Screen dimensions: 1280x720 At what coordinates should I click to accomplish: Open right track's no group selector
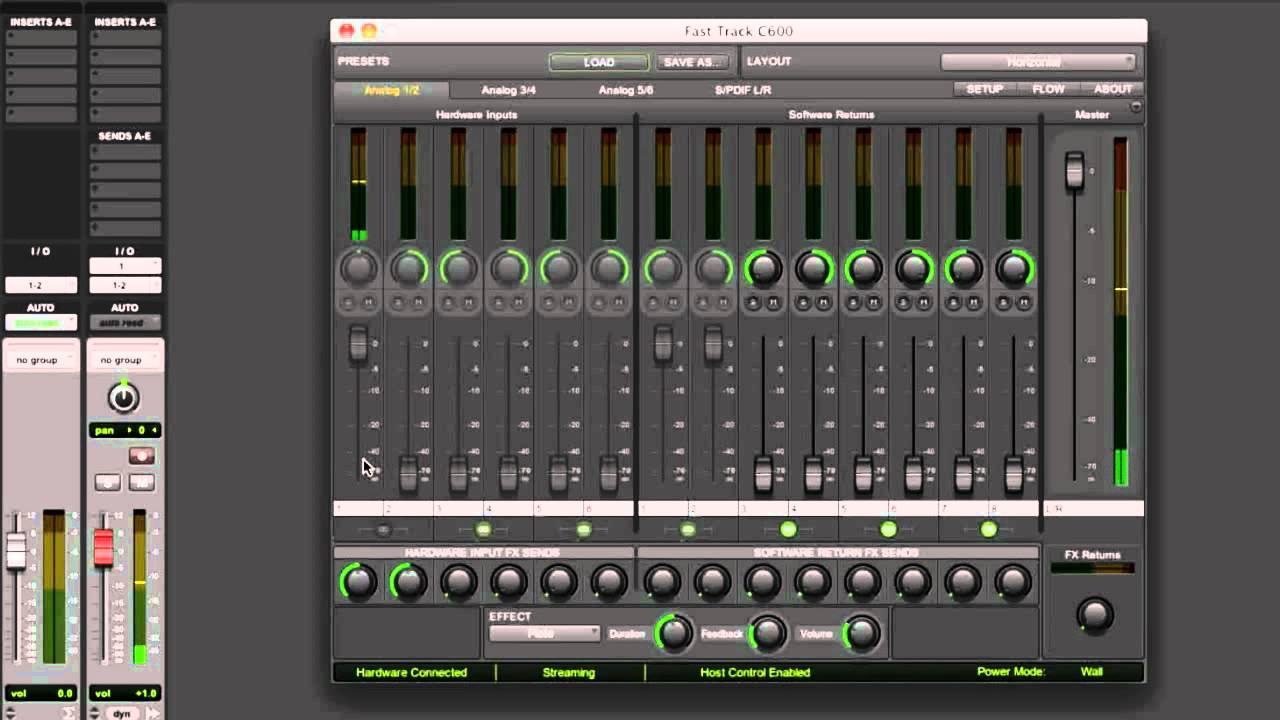(x=125, y=360)
